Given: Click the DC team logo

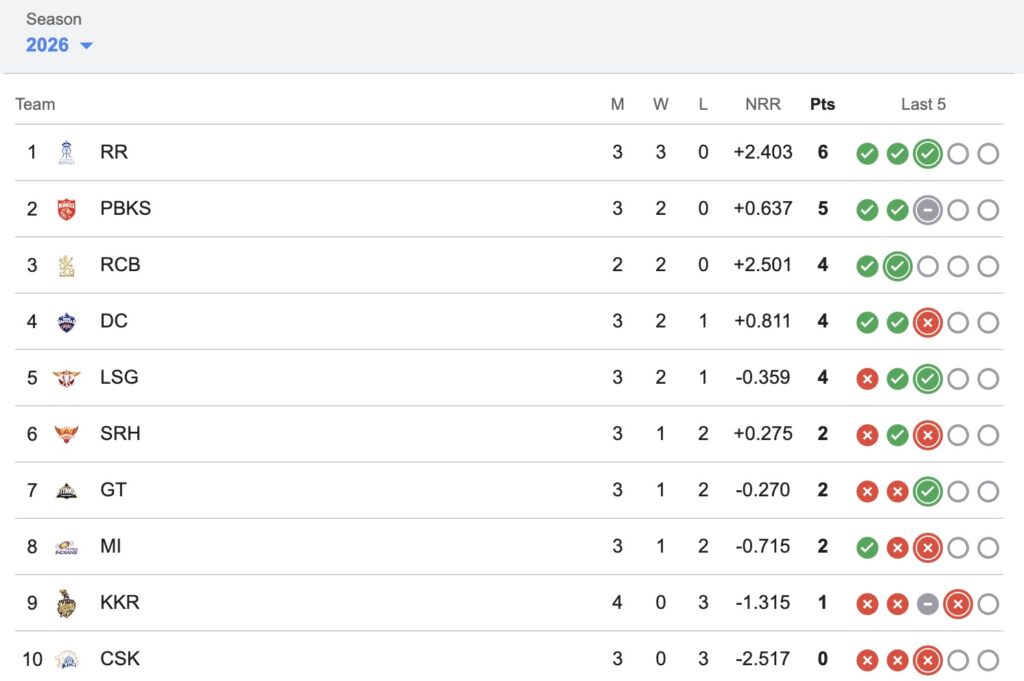Looking at the screenshot, I should click(x=66, y=322).
